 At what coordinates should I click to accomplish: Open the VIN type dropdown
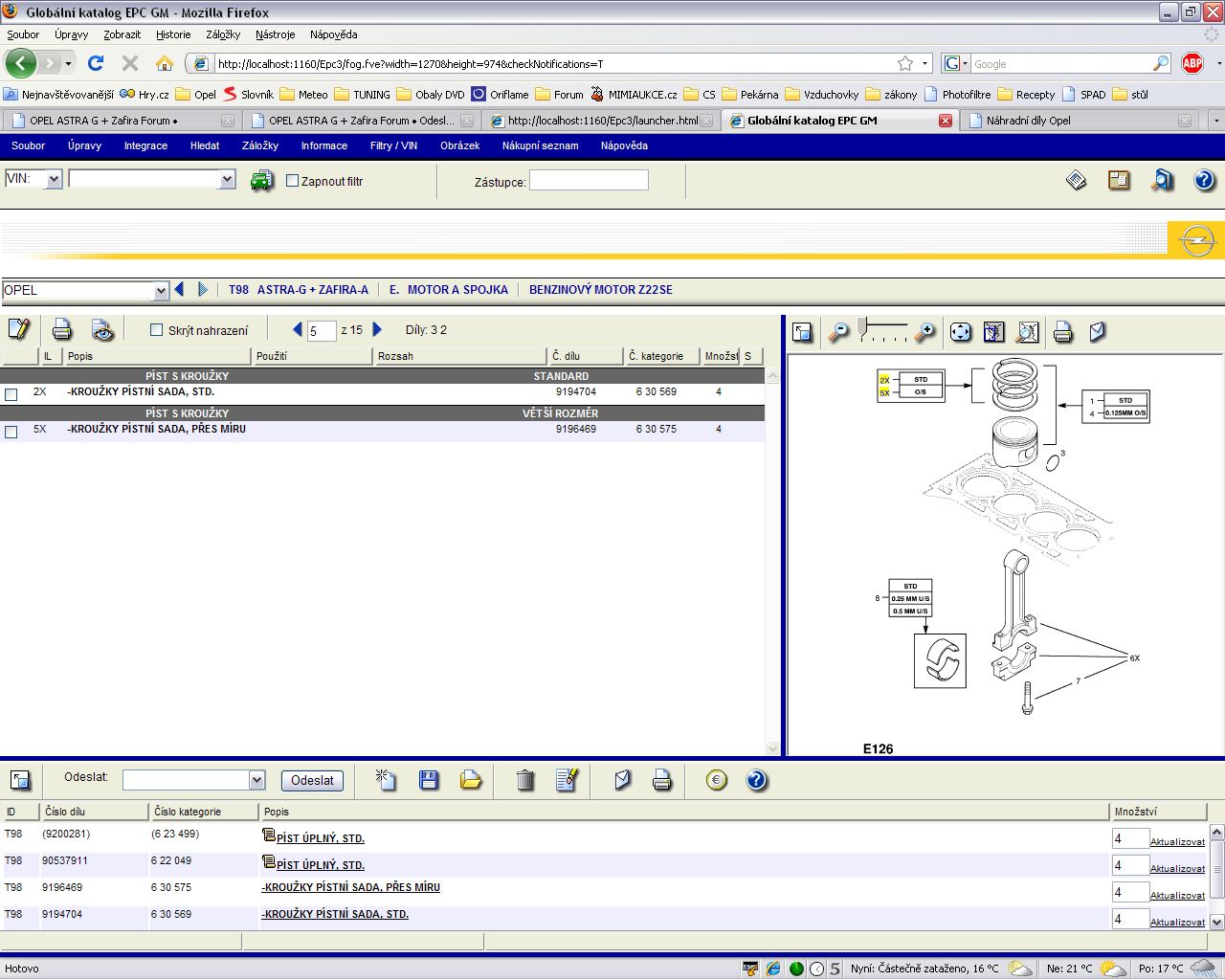pos(54,180)
